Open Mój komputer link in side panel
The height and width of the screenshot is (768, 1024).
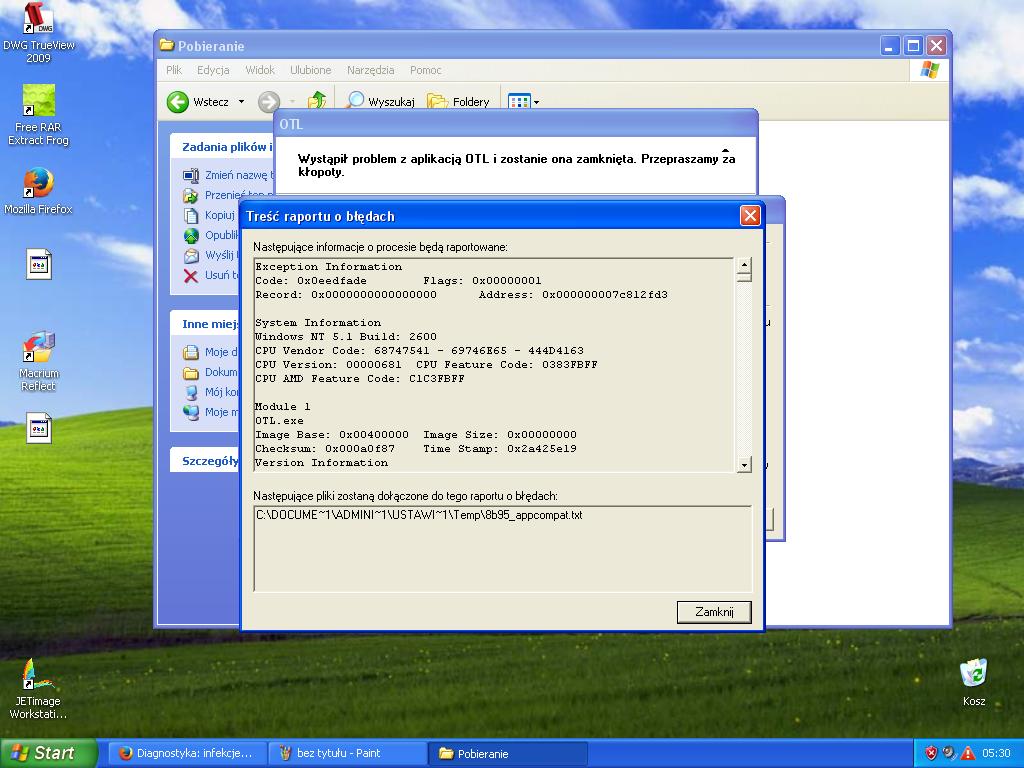click(222, 392)
